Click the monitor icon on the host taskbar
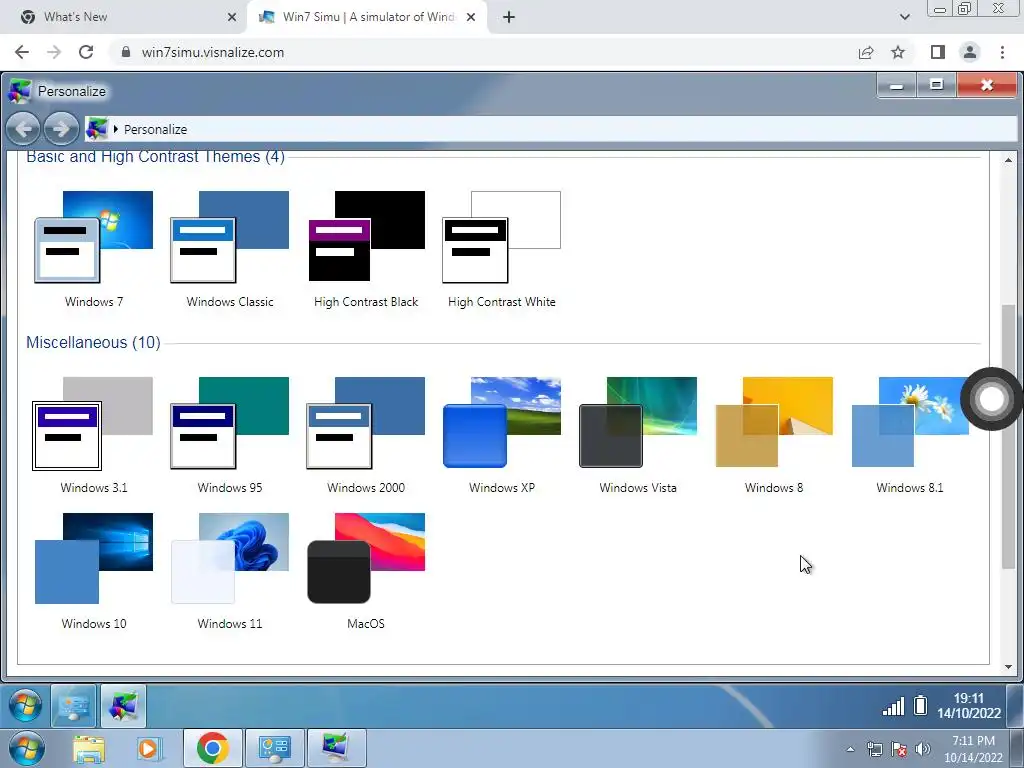1024x768 pixels. (x=336, y=748)
